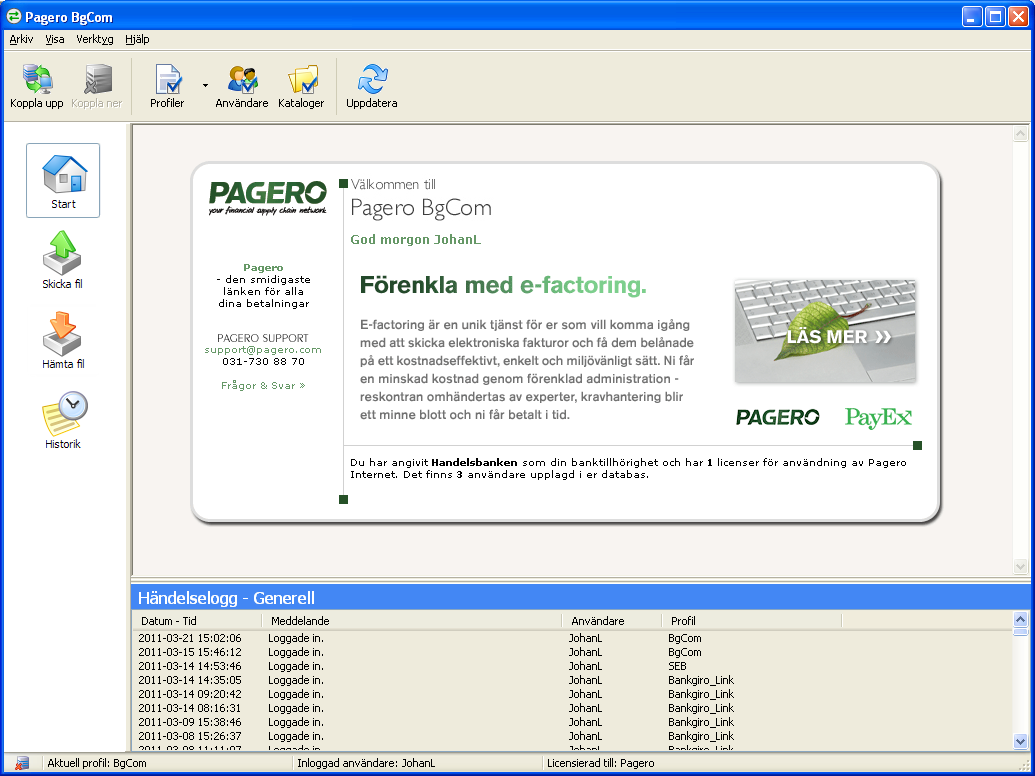This screenshot has width=1035, height=776.
Task: Click the LÄS MER banner image
Action: point(825,331)
